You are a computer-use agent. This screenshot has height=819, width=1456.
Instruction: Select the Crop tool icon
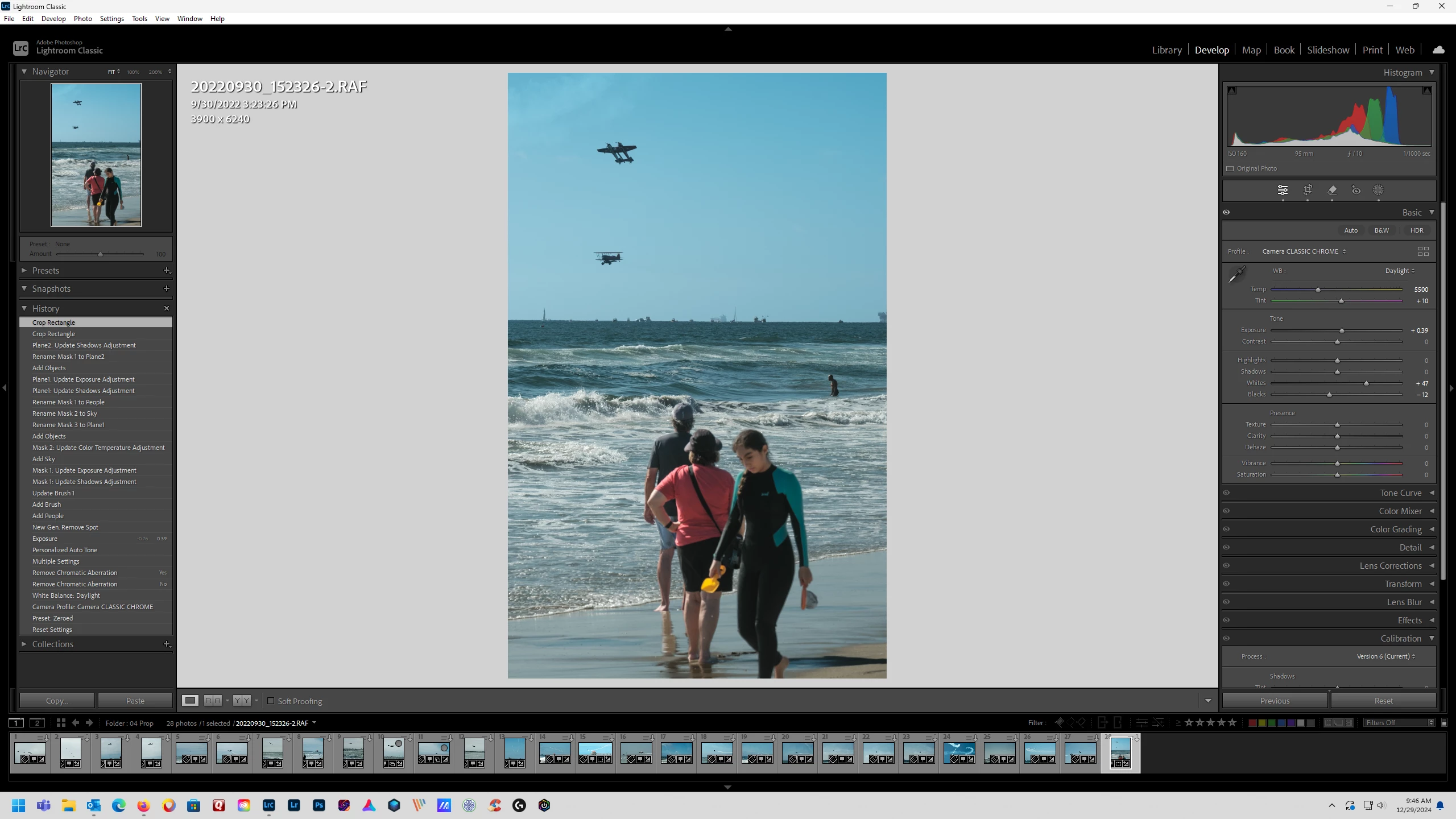(x=1308, y=190)
